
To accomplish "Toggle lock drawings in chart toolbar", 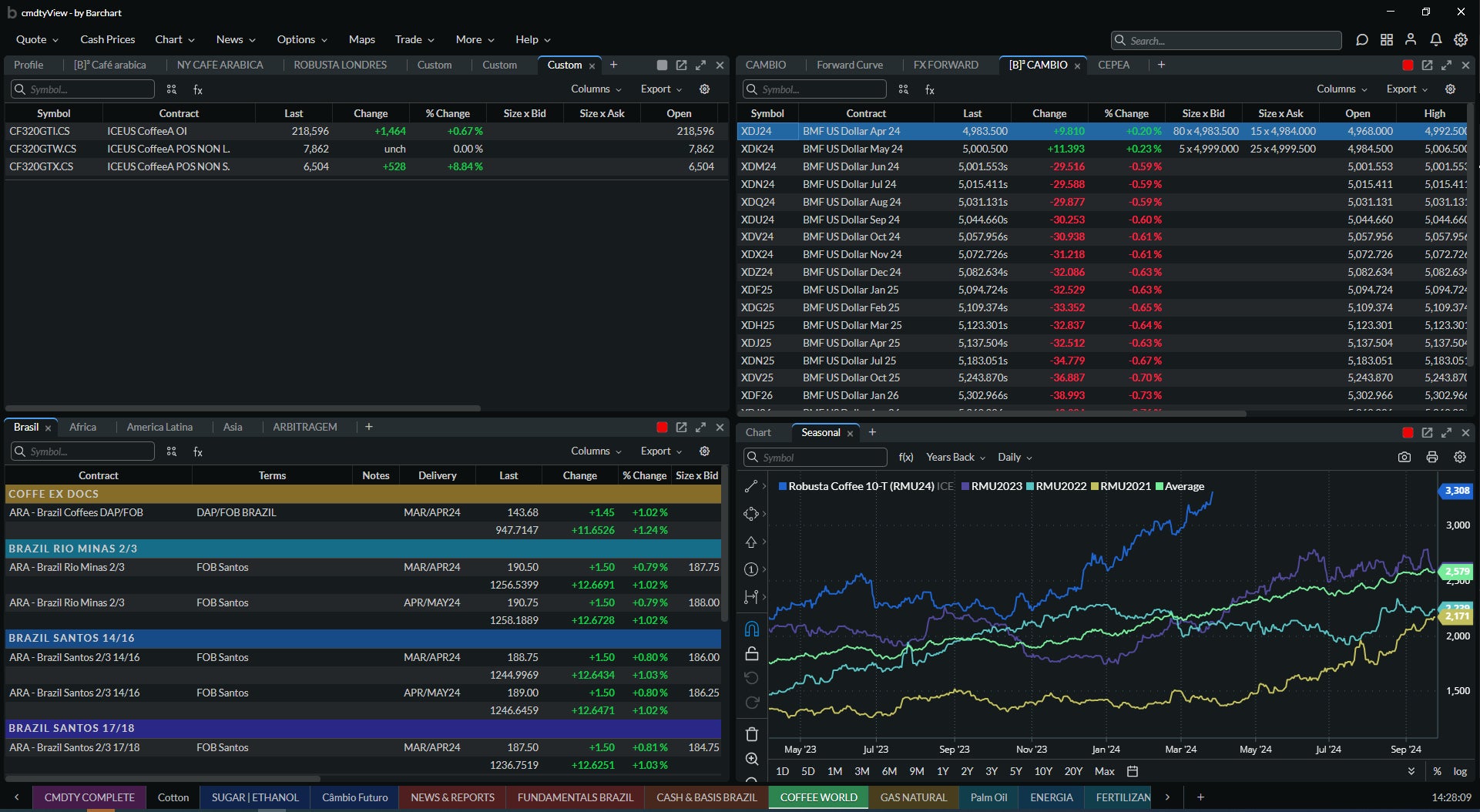I will pos(752,653).
